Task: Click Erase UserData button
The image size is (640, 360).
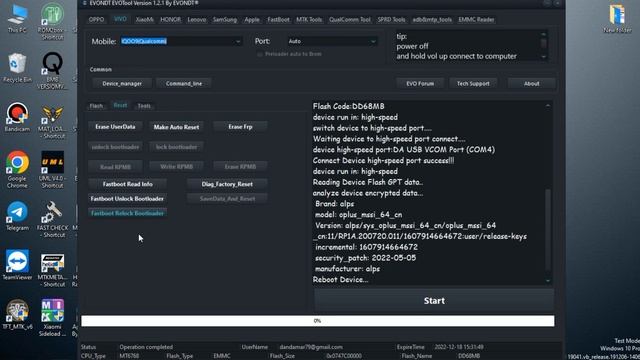Action: point(115,127)
